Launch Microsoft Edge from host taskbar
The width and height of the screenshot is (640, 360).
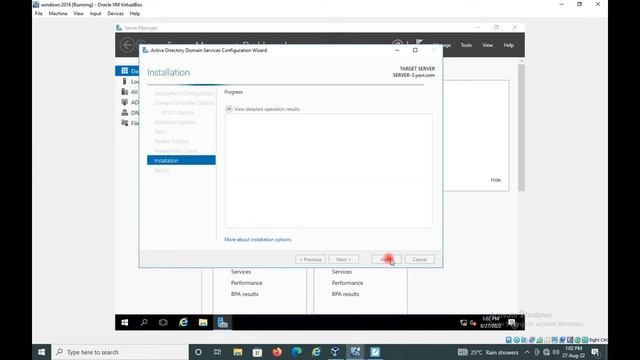pyautogui.click(x=297, y=352)
